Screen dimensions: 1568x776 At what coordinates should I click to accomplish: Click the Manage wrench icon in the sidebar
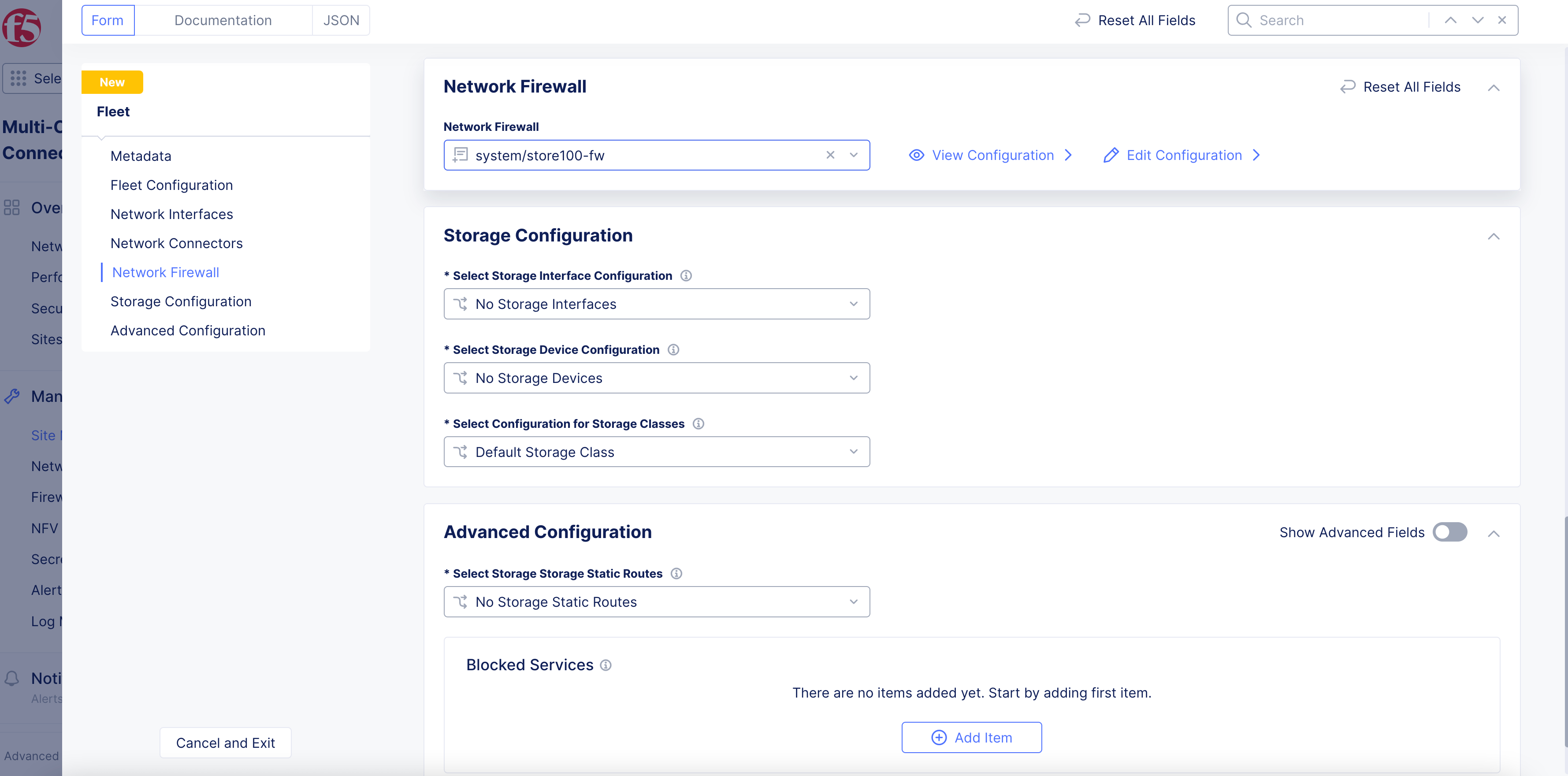coord(12,396)
